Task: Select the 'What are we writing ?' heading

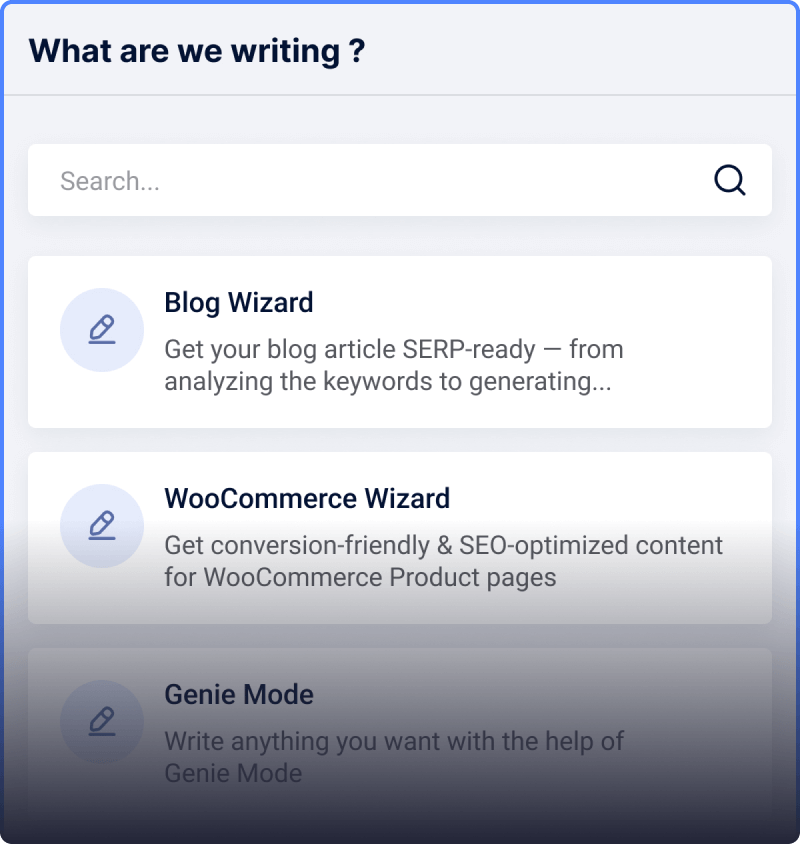Action: [x=197, y=51]
